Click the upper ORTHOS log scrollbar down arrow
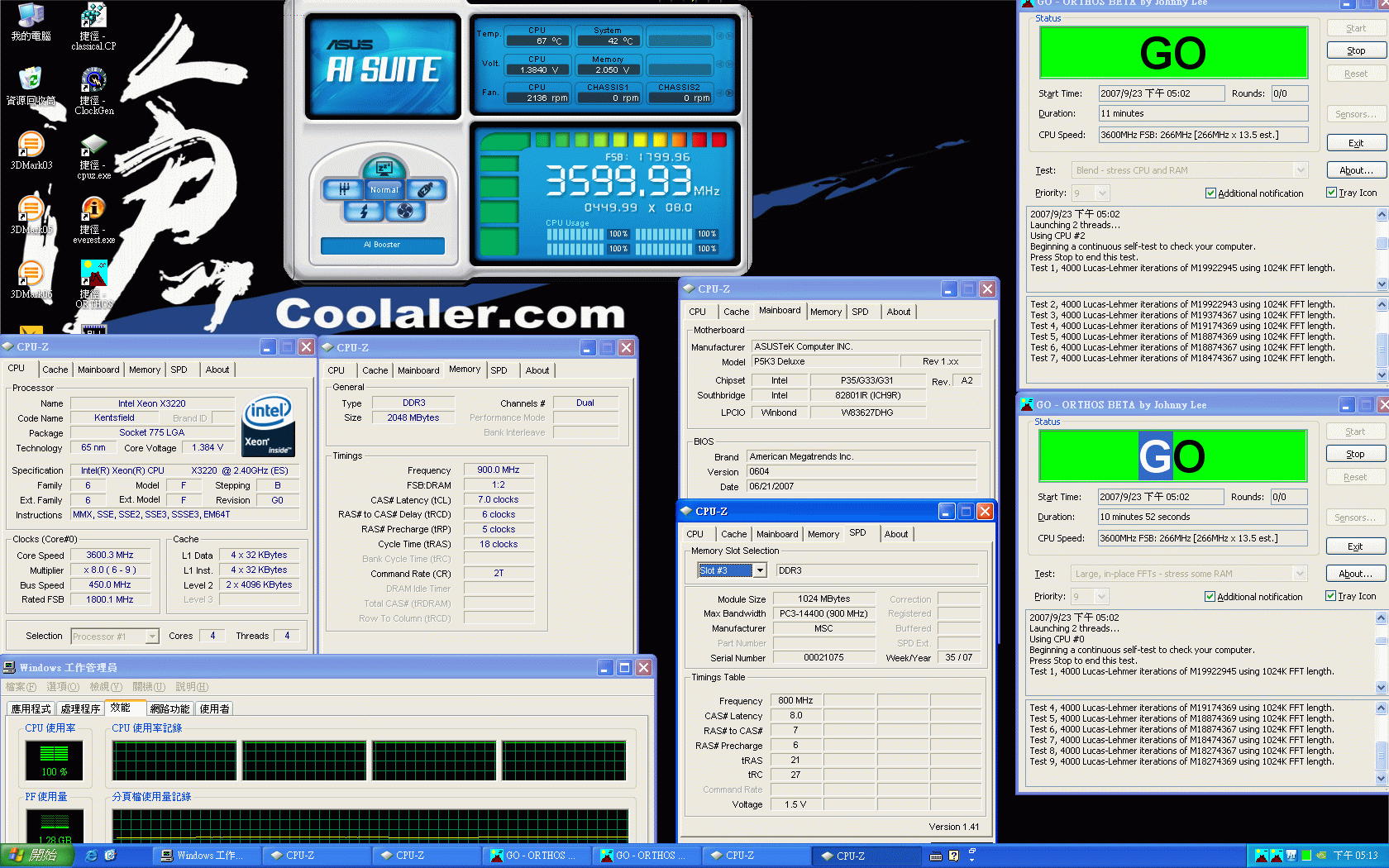1389x868 pixels. pos(1382,284)
